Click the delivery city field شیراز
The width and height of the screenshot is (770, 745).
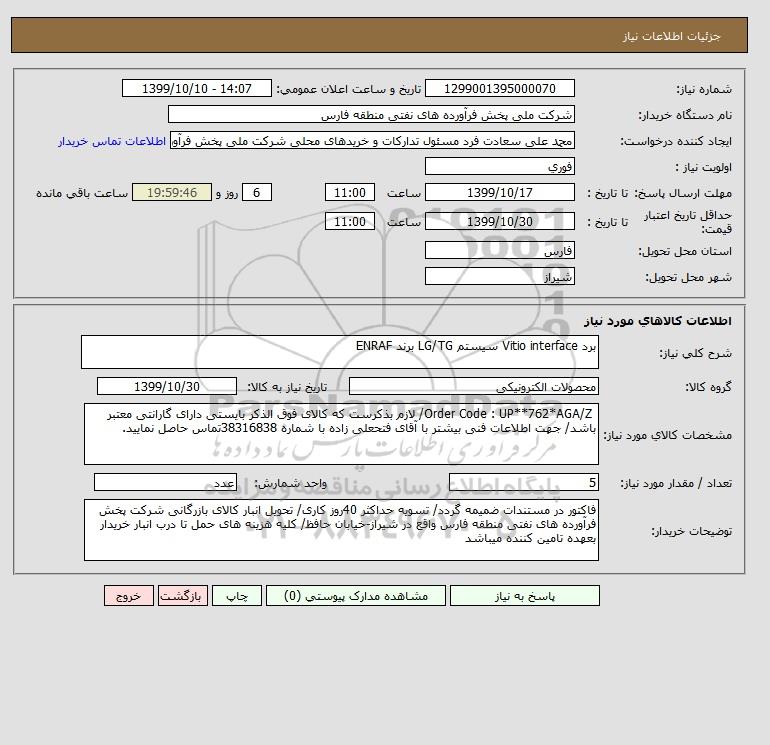coord(499,276)
